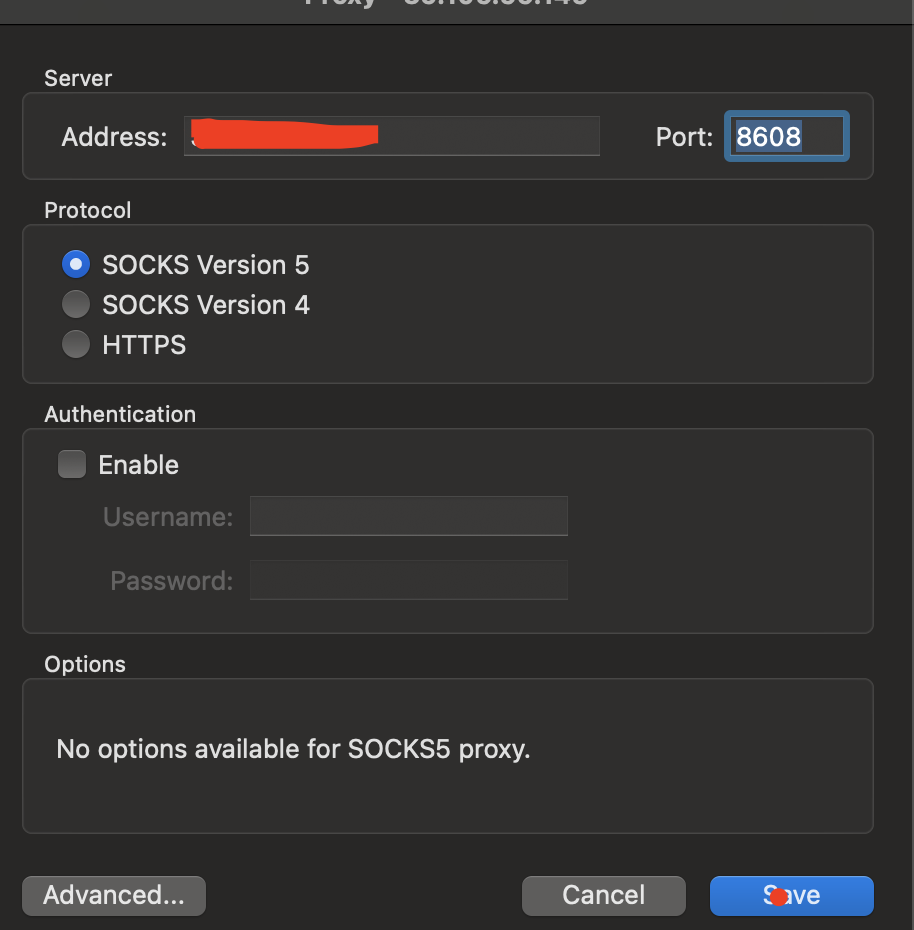This screenshot has height=930, width=914.
Task: Tick the Enable authentication checkbox
Action: (x=72, y=465)
